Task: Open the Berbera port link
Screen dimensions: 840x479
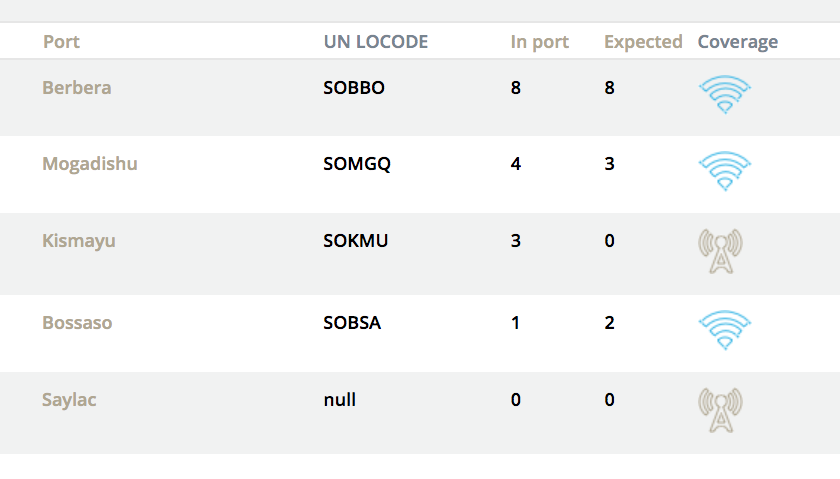Action: click(x=76, y=88)
